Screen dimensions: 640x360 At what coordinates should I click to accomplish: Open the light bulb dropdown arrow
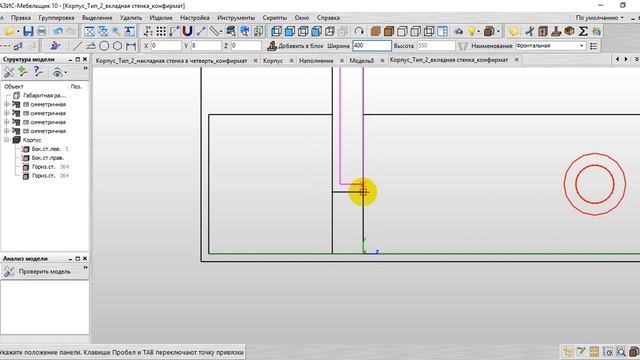click(x=479, y=31)
